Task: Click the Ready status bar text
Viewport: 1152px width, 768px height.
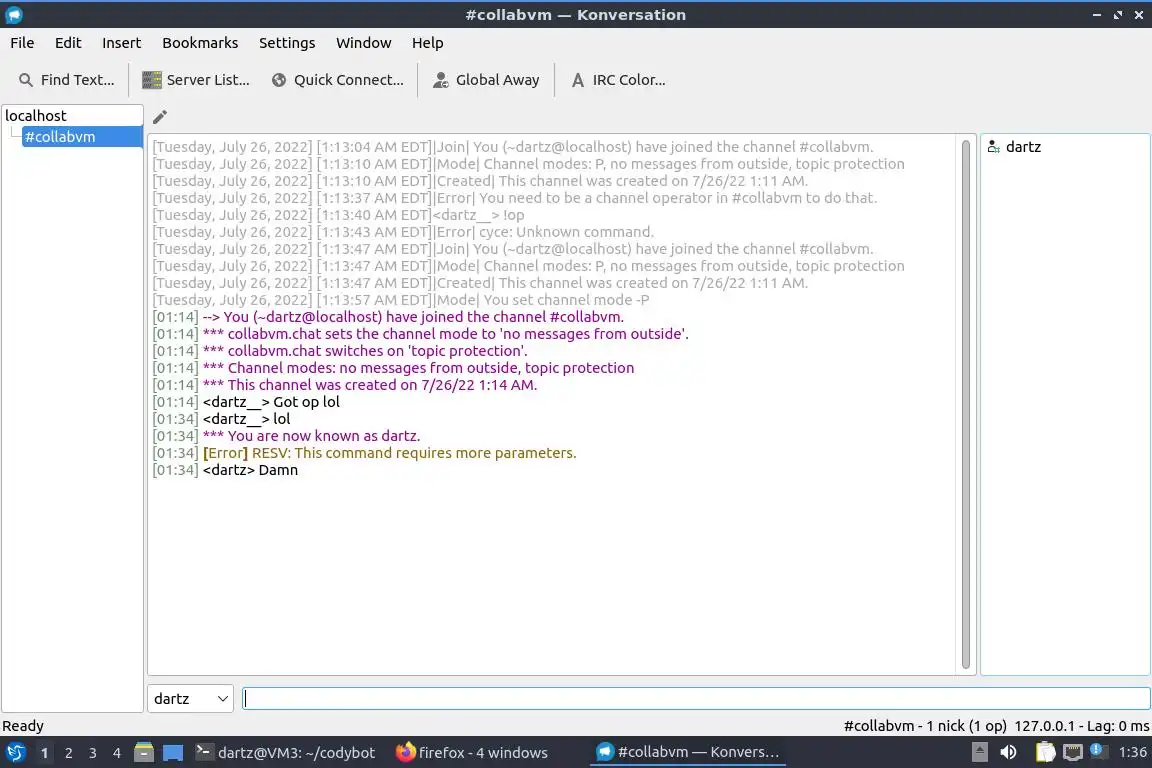Action: coord(23,726)
